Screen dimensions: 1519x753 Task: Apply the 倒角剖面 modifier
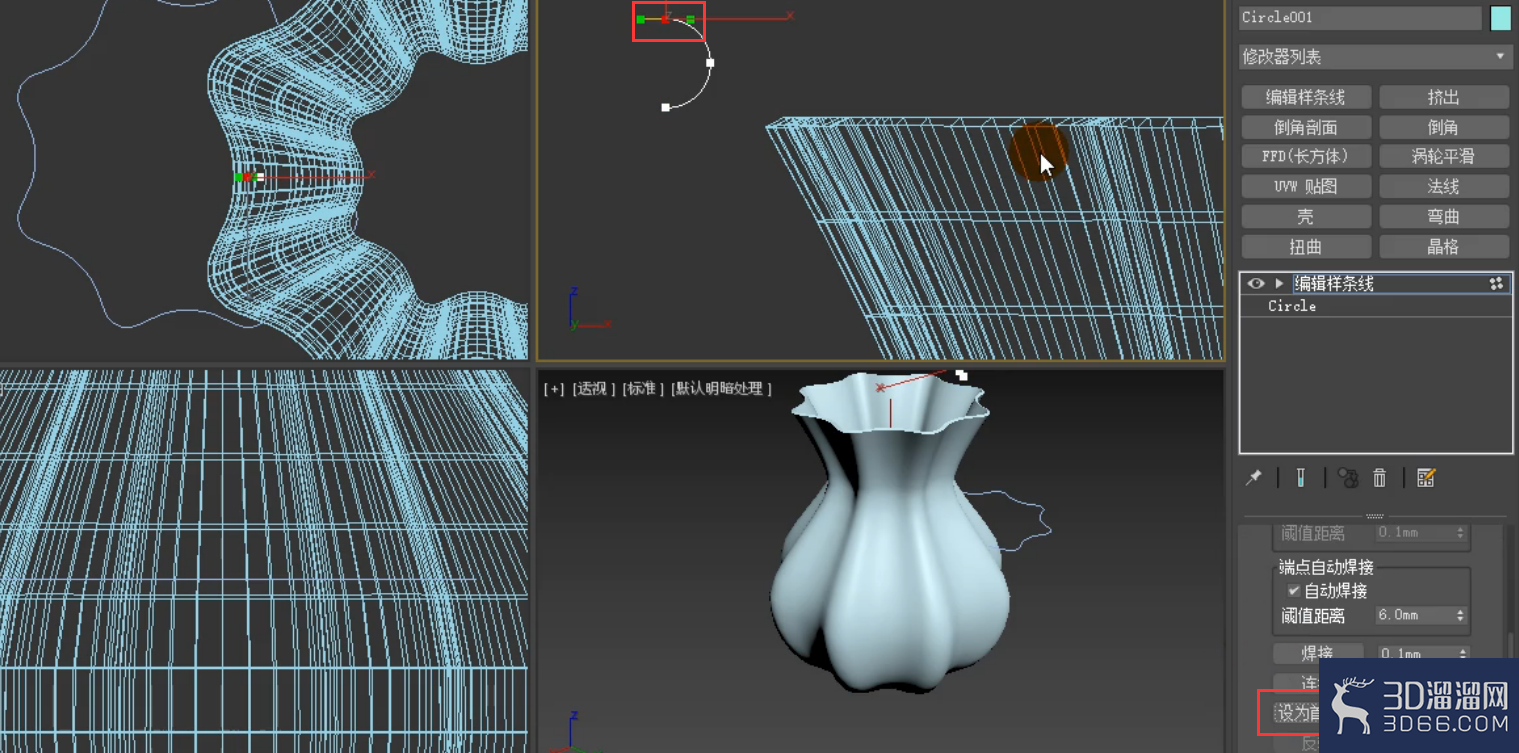tap(1306, 127)
